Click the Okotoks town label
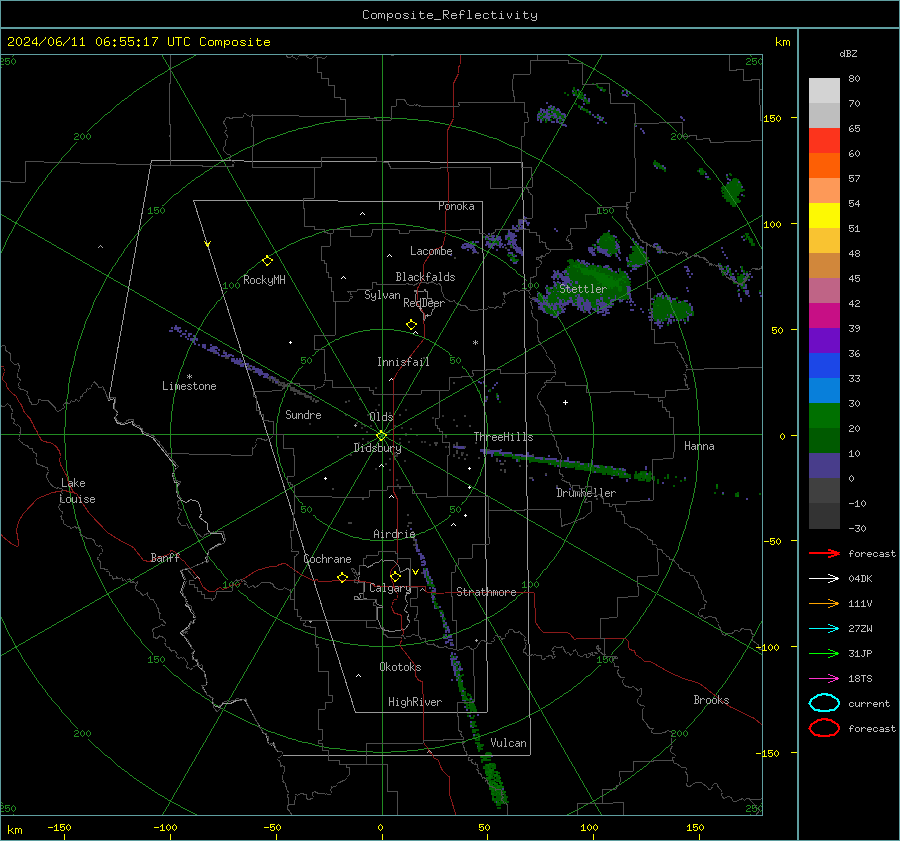 click(x=400, y=667)
